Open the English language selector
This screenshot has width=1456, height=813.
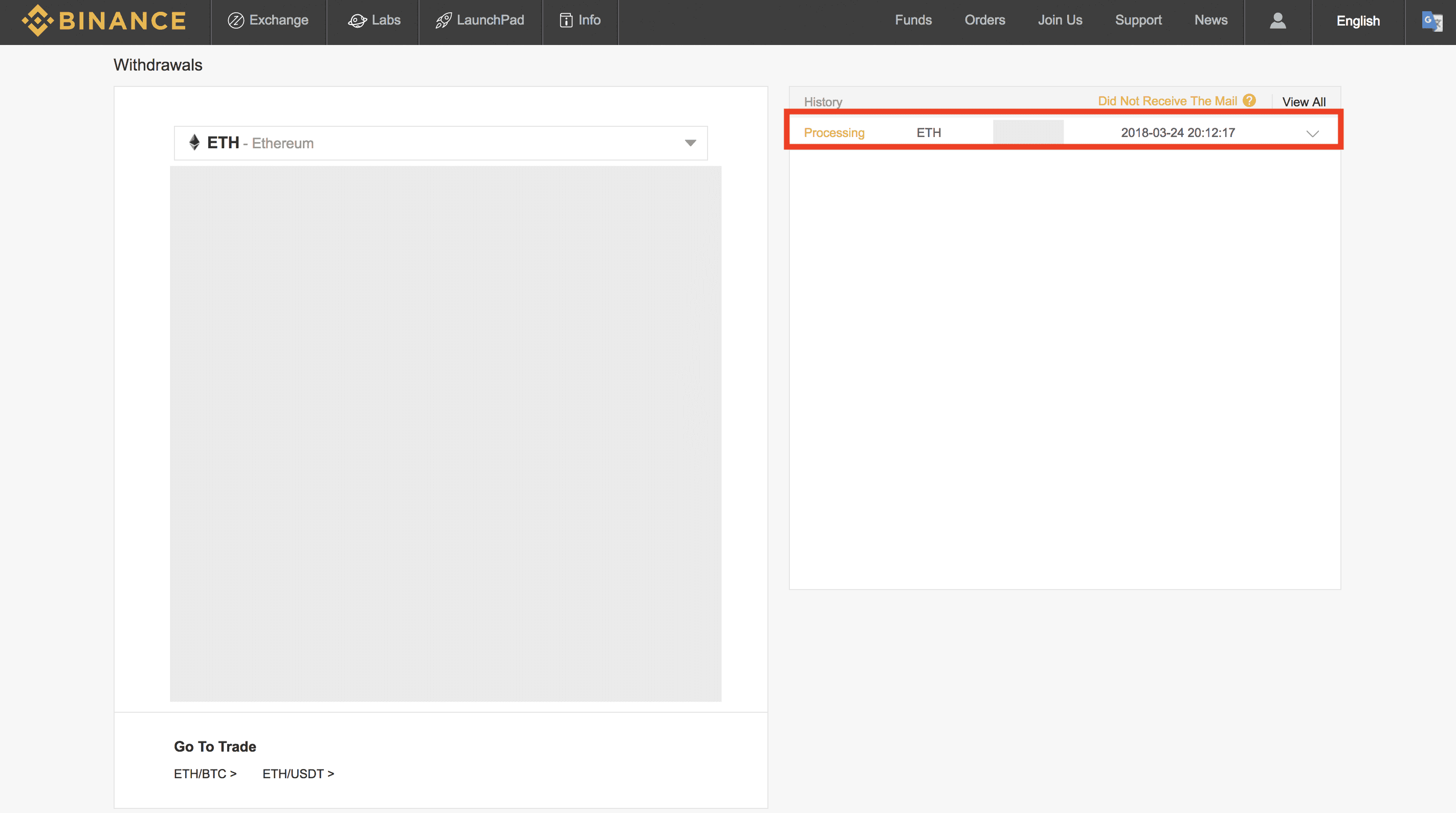tap(1358, 21)
